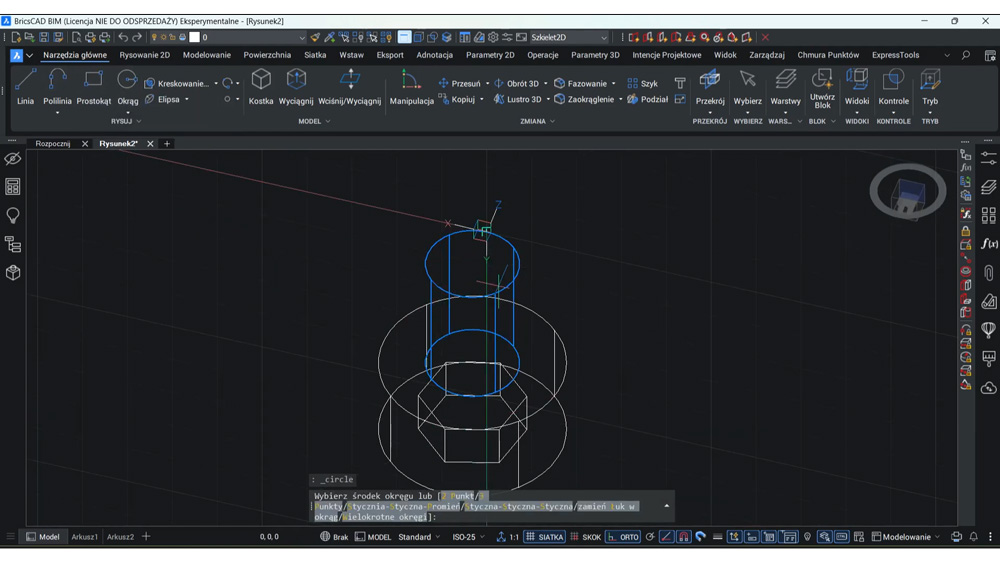Toggle SKOK snap mode
This screenshot has width=1000, height=562.
pos(585,537)
